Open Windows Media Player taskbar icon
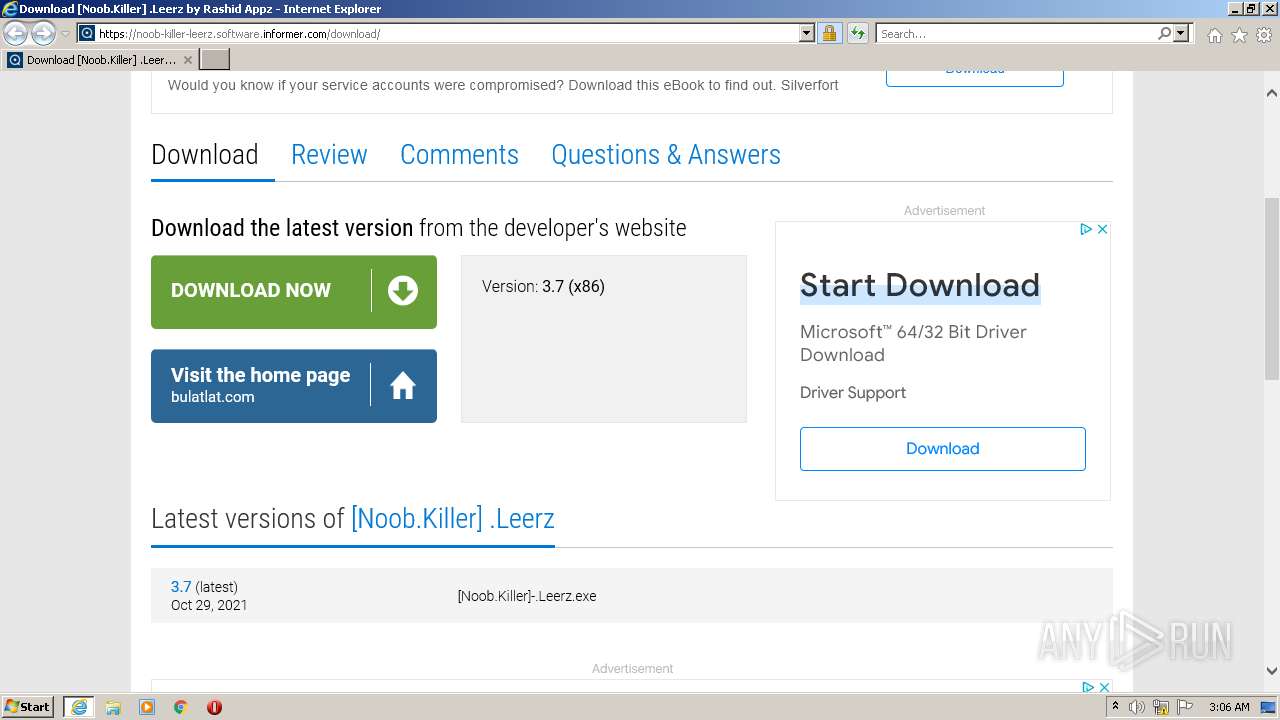The image size is (1280, 720). click(x=147, y=707)
